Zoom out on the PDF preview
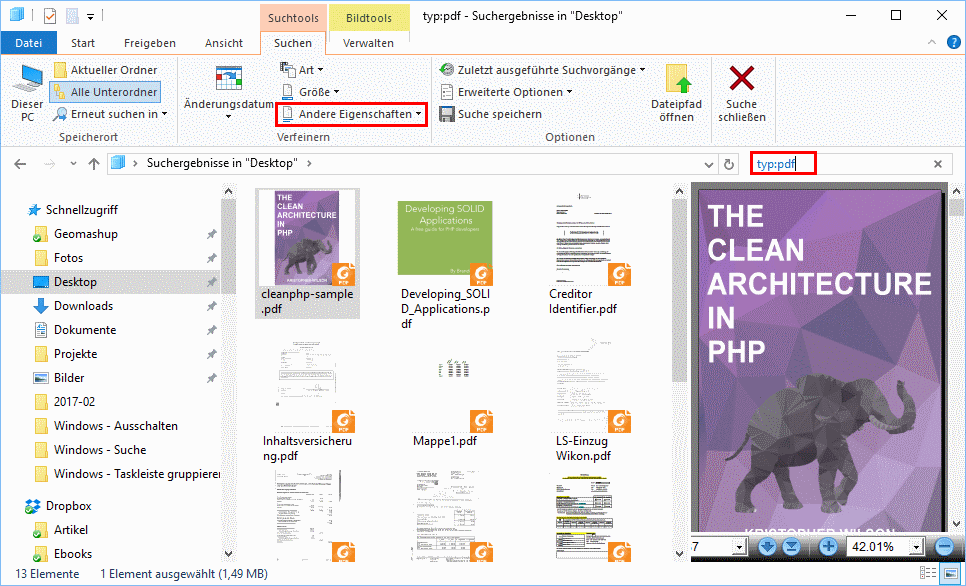 pyautogui.click(x=944, y=547)
